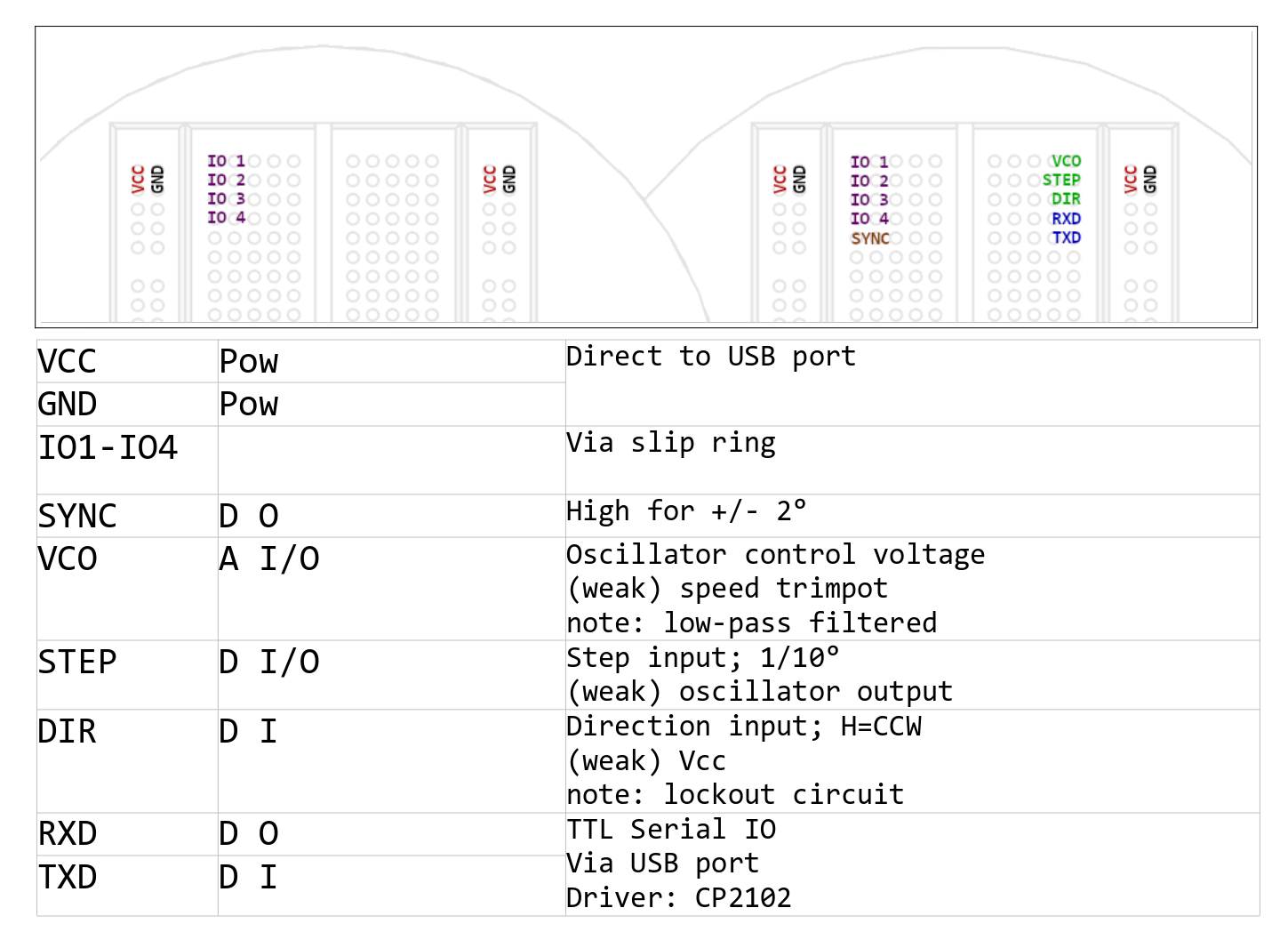Screen dimensions: 1288x940
Task: Select the TXD row name cell
Action: (x=127, y=886)
